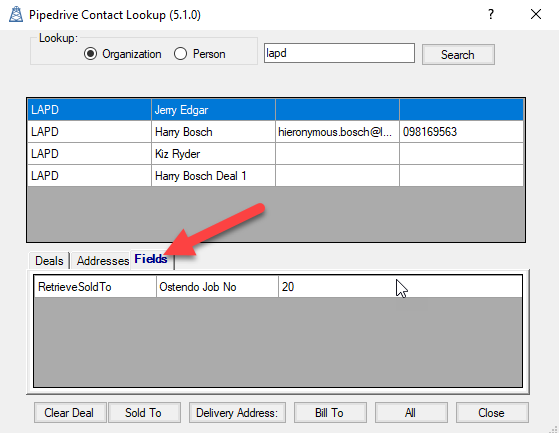Screen dimensions: 559x433
Task: Click the 098169563 phone number cell
Action: (461, 132)
